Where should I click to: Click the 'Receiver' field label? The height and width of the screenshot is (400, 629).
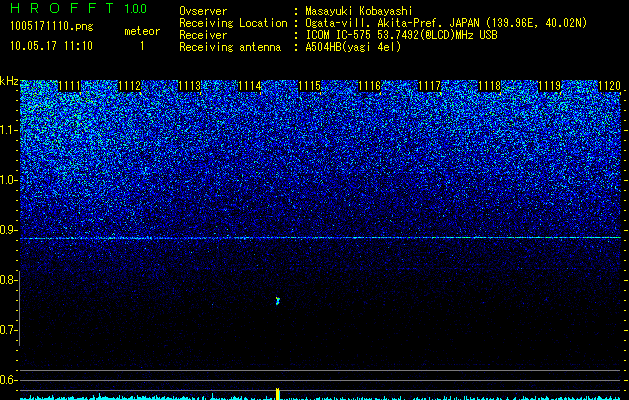pyautogui.click(x=203, y=35)
